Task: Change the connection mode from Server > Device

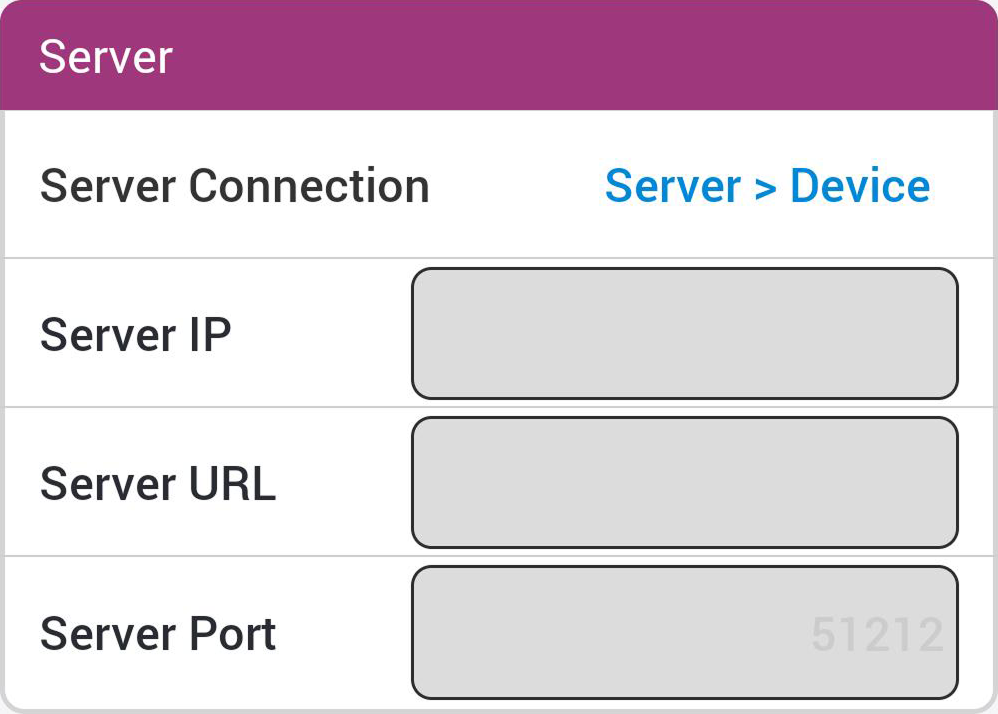Action: coord(767,186)
